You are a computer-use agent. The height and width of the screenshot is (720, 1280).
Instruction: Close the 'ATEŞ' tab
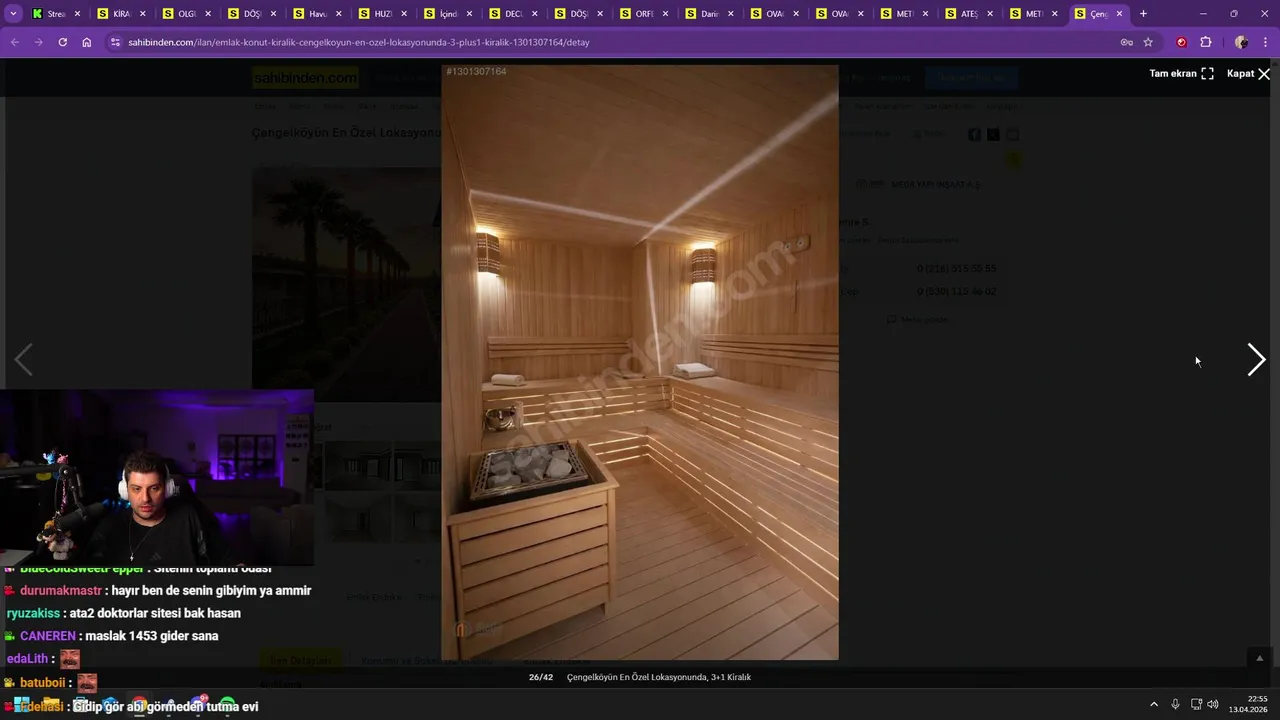[989, 14]
